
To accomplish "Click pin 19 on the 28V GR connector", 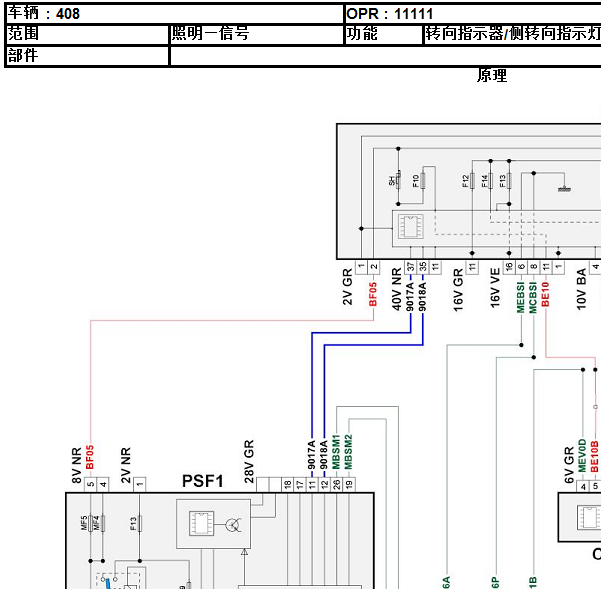I will point(349,485).
